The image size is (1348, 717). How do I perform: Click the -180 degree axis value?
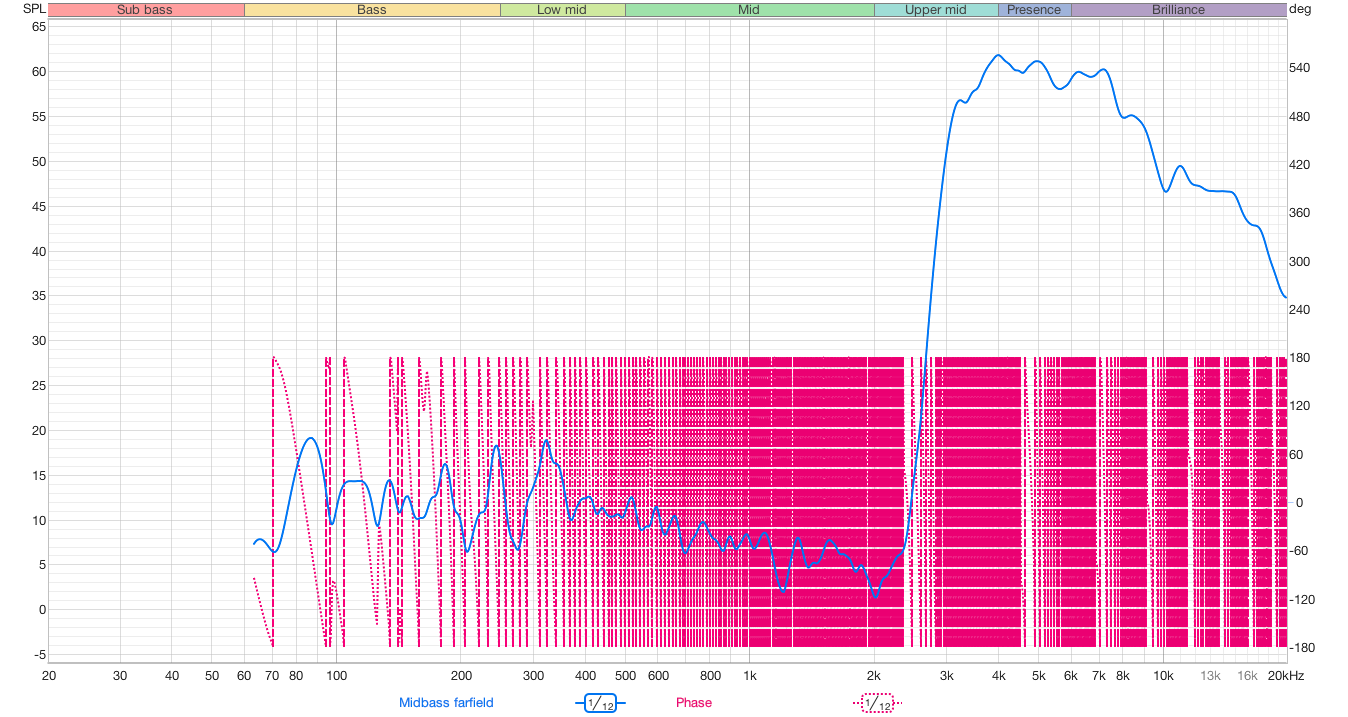coord(1304,648)
